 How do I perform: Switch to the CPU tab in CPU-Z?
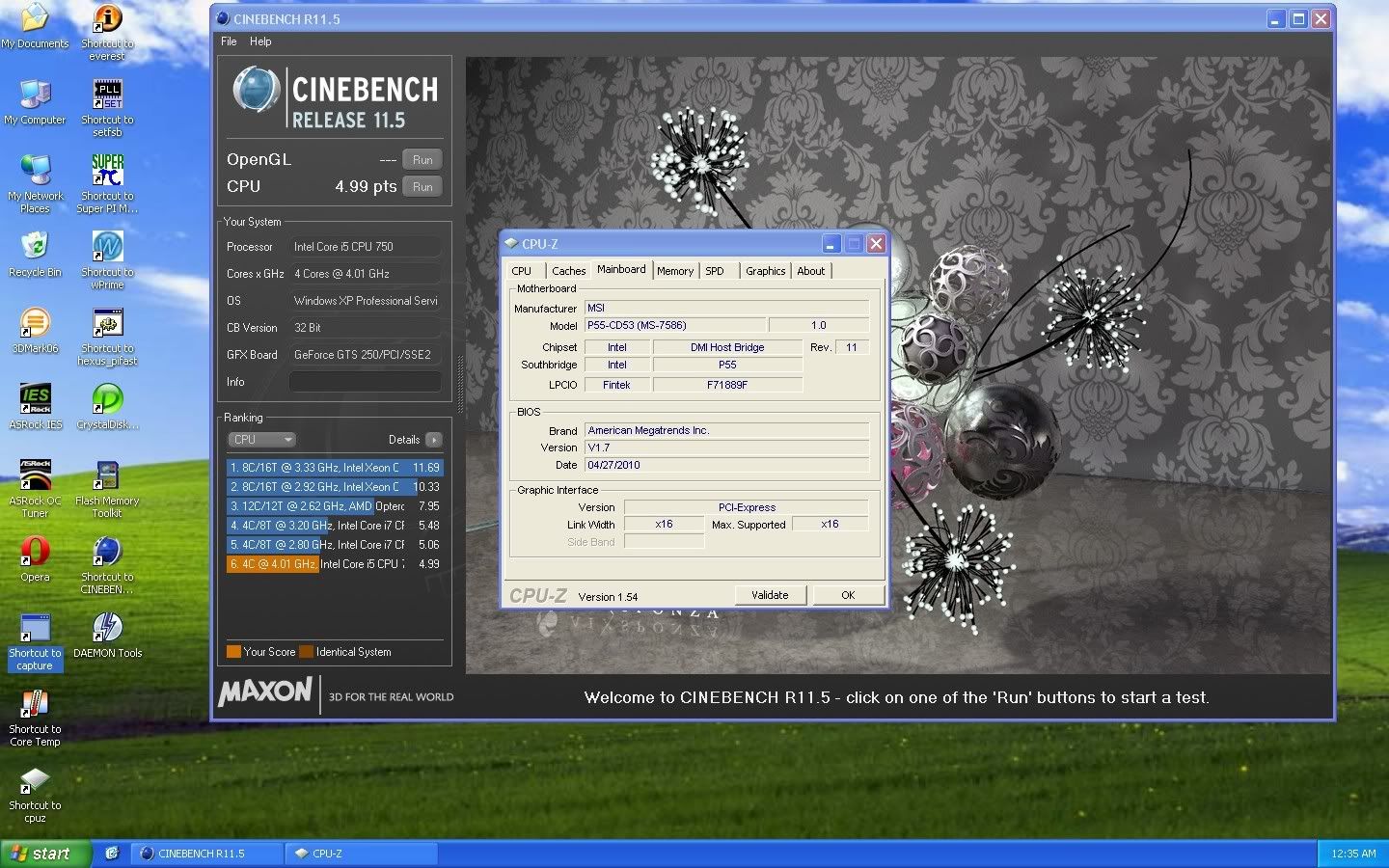tap(522, 271)
